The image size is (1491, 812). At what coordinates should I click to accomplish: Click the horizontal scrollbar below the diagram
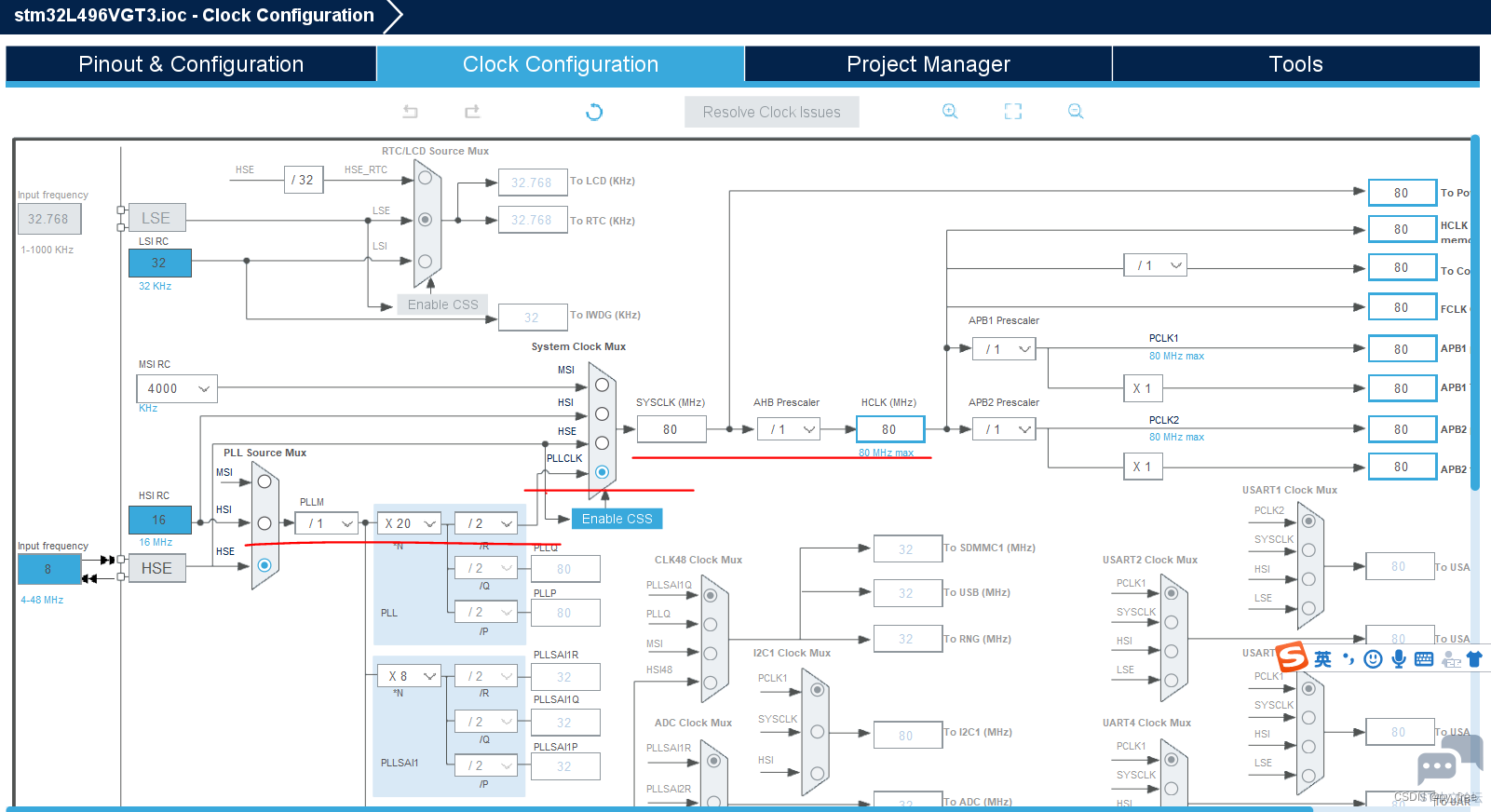pyautogui.click(x=661, y=808)
